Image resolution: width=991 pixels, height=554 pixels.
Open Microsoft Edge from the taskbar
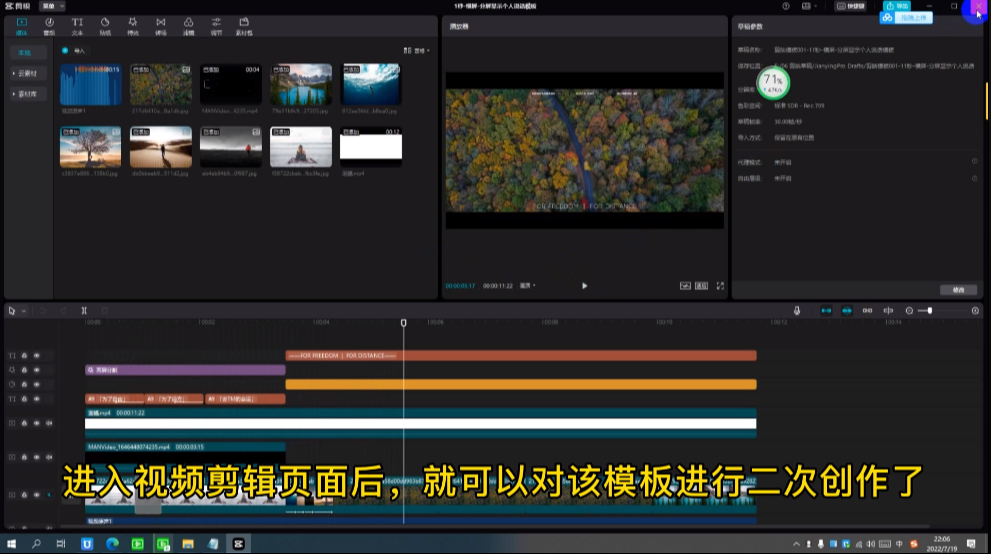(112, 543)
